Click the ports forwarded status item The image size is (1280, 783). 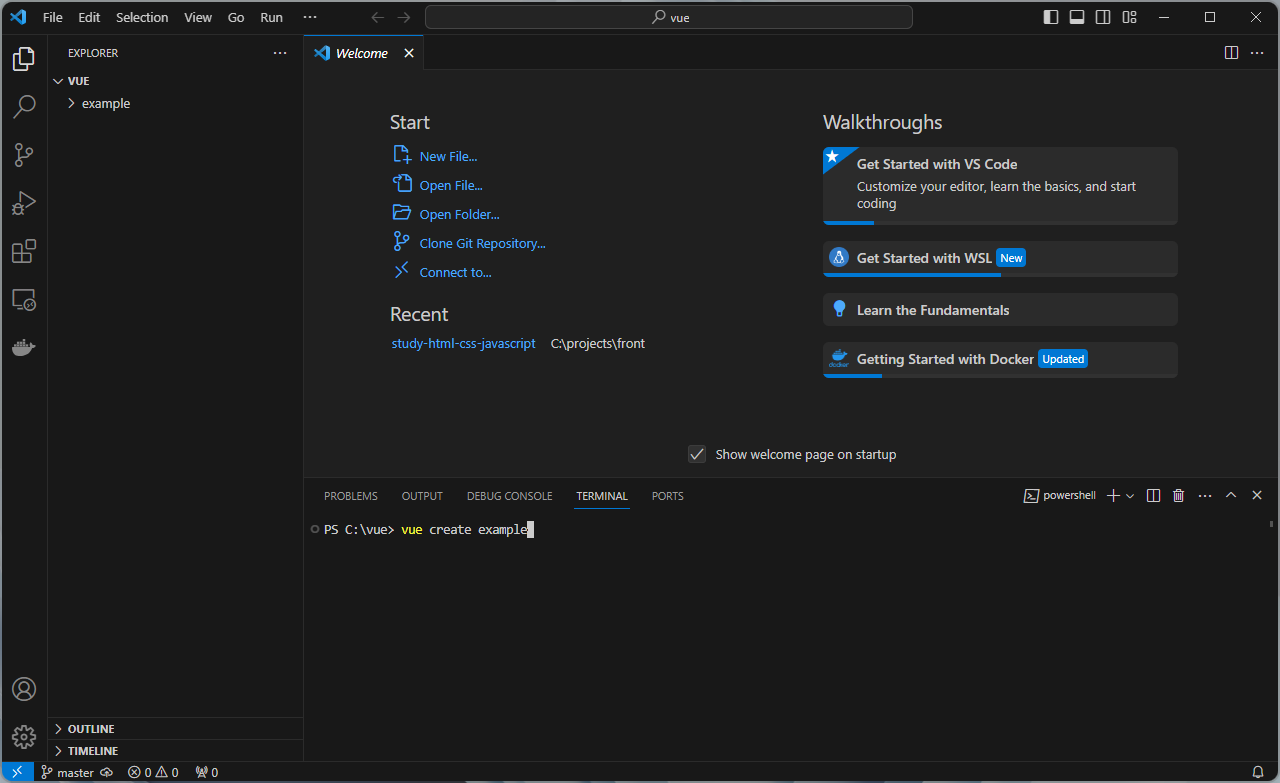point(207,772)
